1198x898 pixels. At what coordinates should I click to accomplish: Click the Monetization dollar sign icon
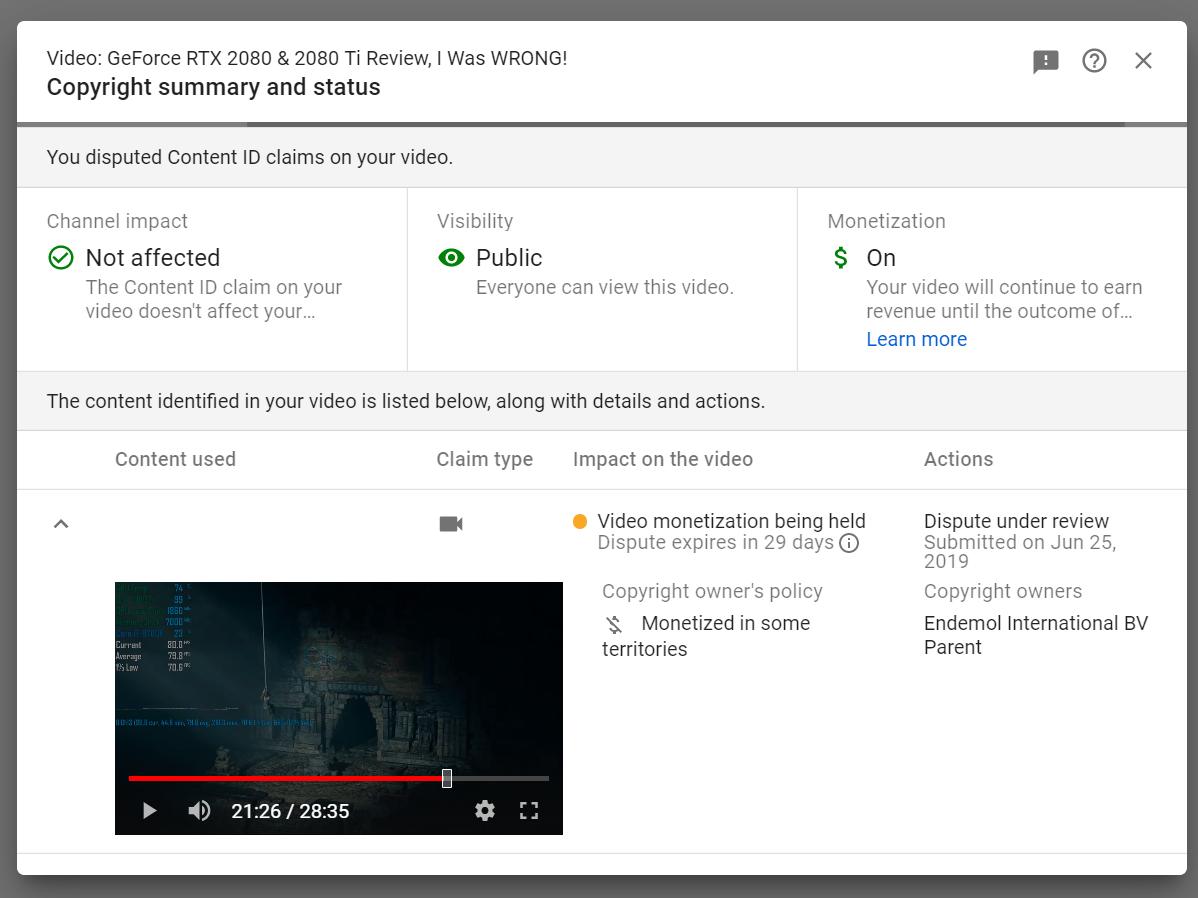(x=840, y=258)
